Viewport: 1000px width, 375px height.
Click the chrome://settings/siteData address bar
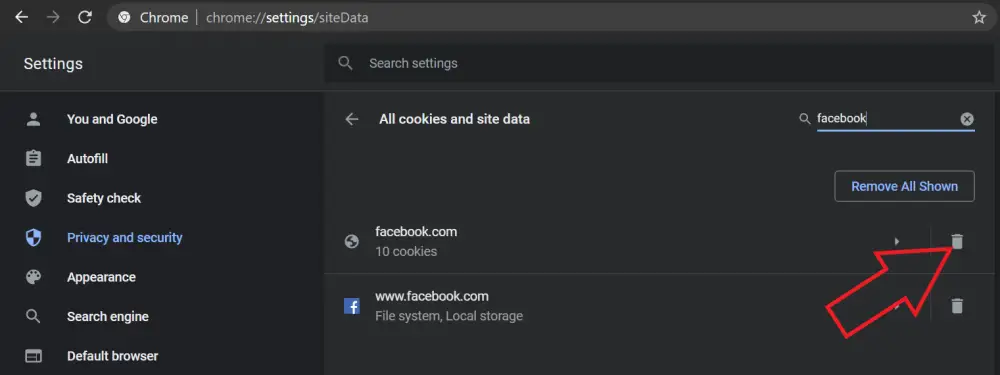point(548,18)
